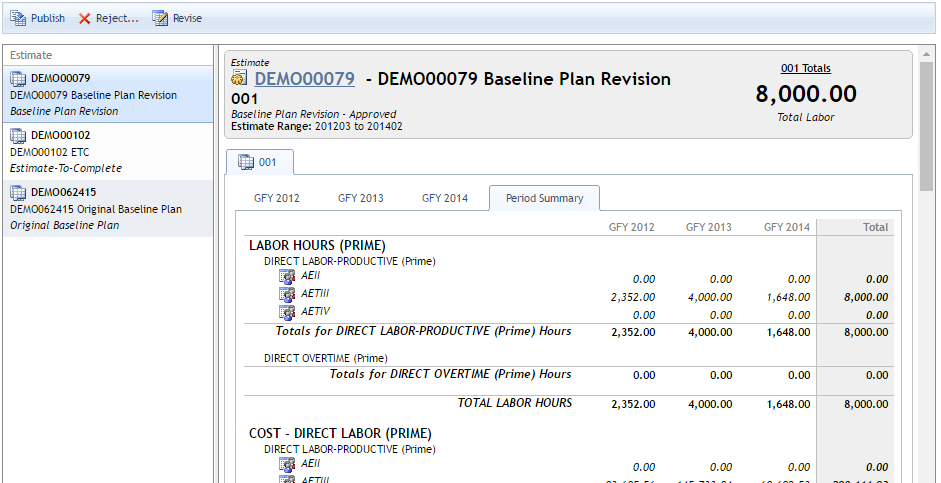
Task: Click the AETIV icon under Labor Hours
Action: (x=287, y=313)
